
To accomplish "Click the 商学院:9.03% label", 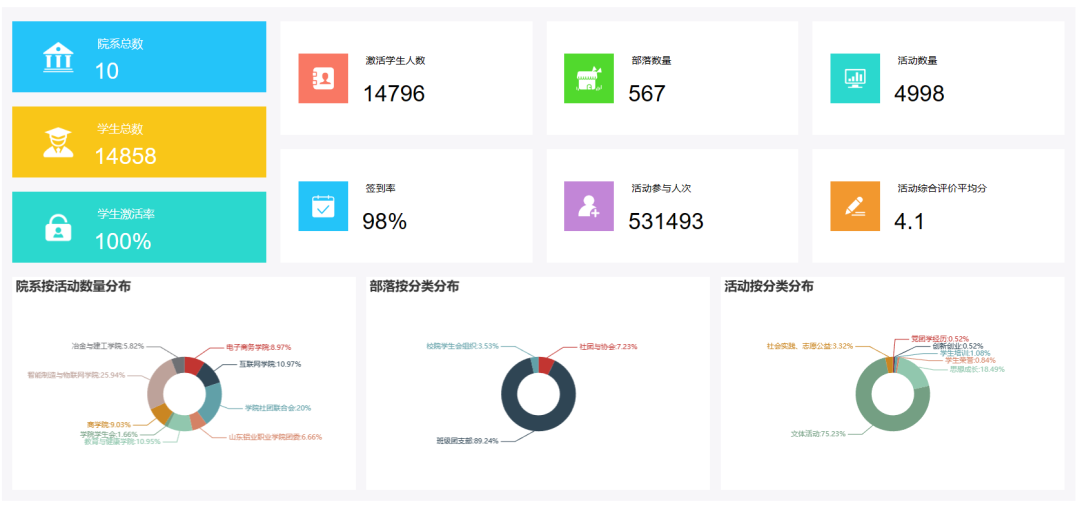I will 109,425.
